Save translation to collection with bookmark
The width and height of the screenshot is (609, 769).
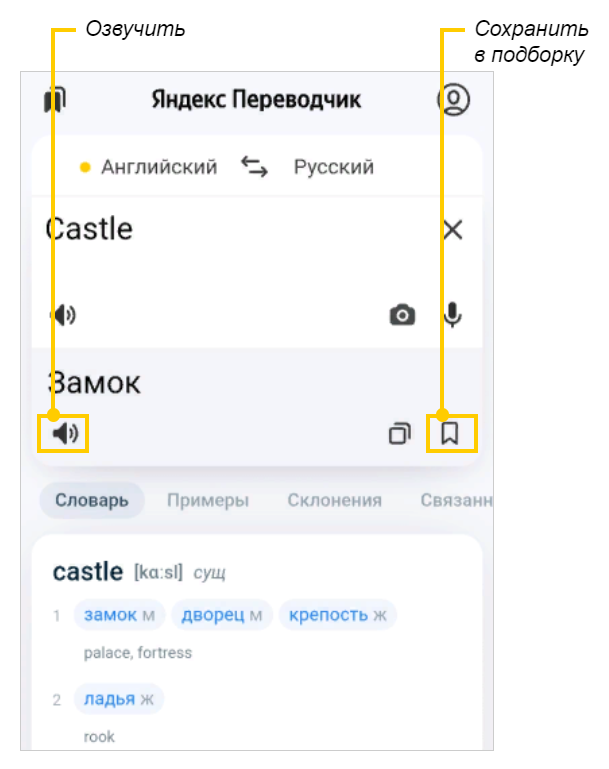pyautogui.click(x=451, y=434)
